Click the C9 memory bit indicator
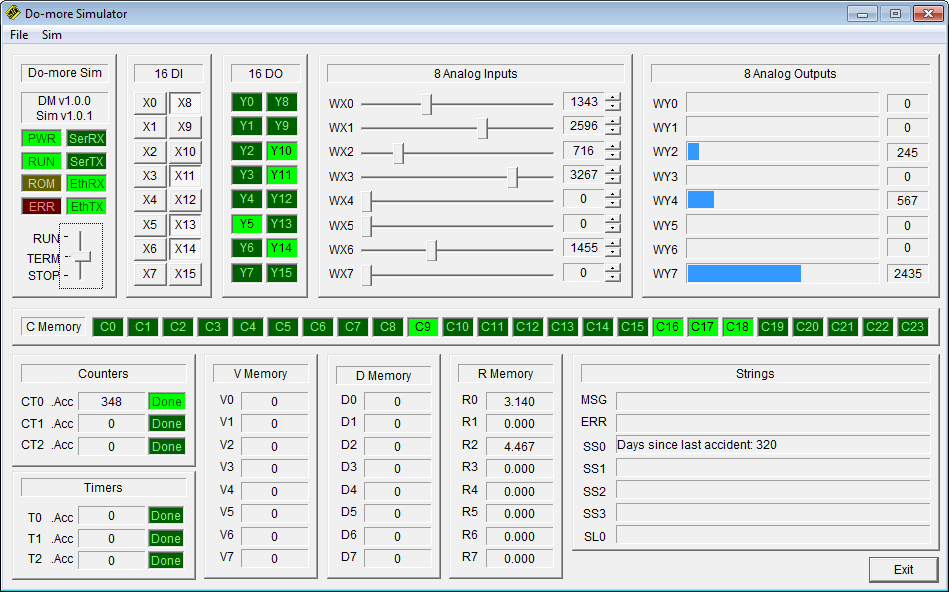This screenshot has width=949, height=592. coord(422,327)
